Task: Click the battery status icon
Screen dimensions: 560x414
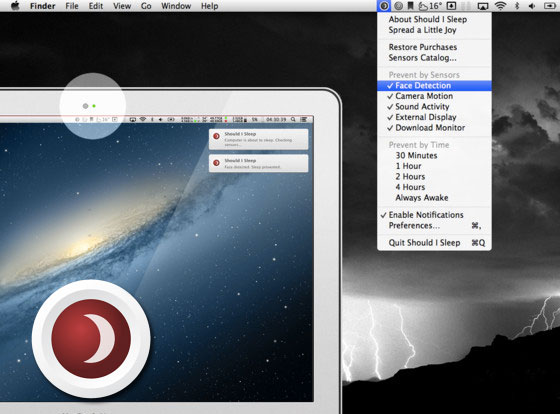Action: coord(549,6)
